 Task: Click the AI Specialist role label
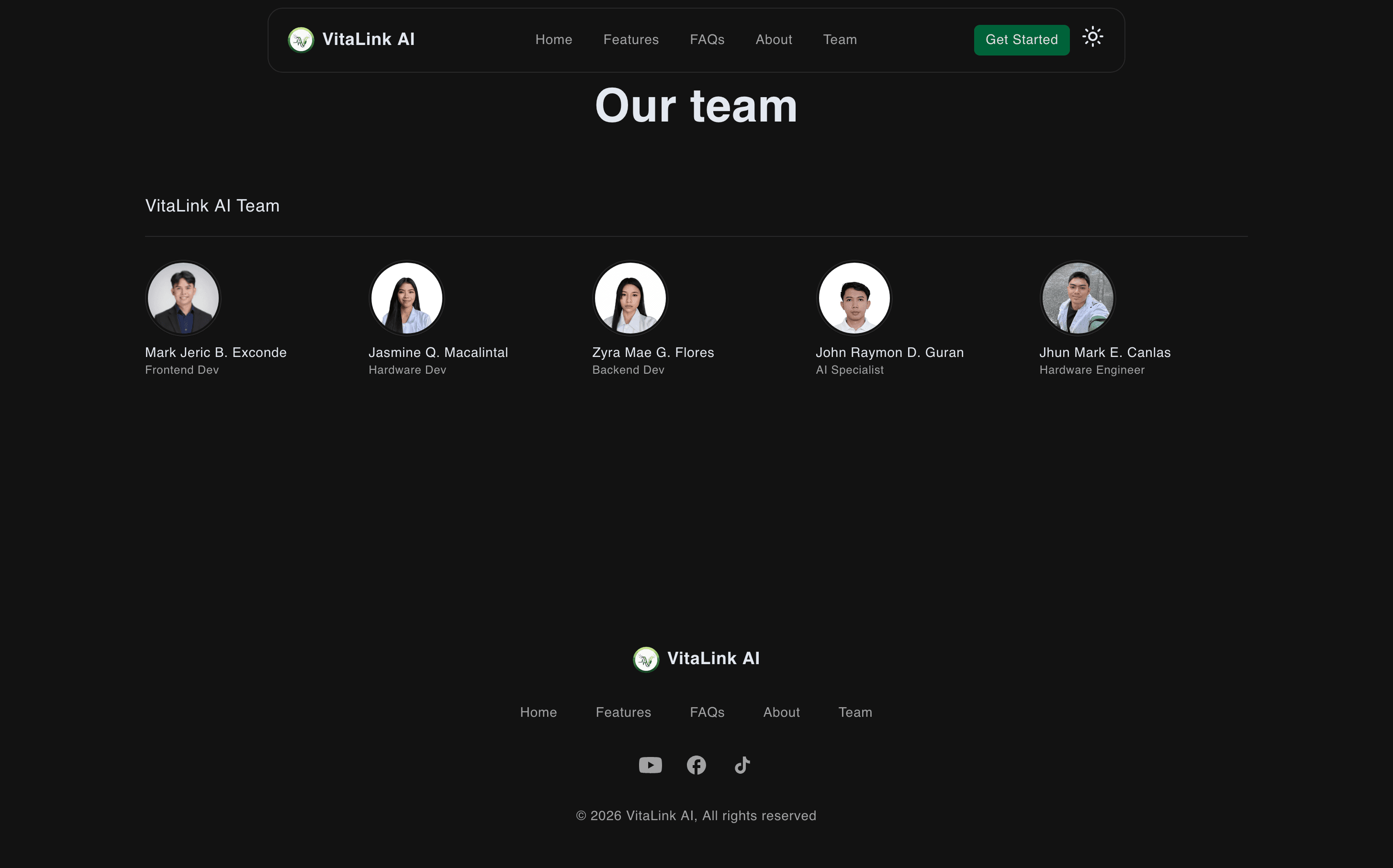tap(850, 370)
